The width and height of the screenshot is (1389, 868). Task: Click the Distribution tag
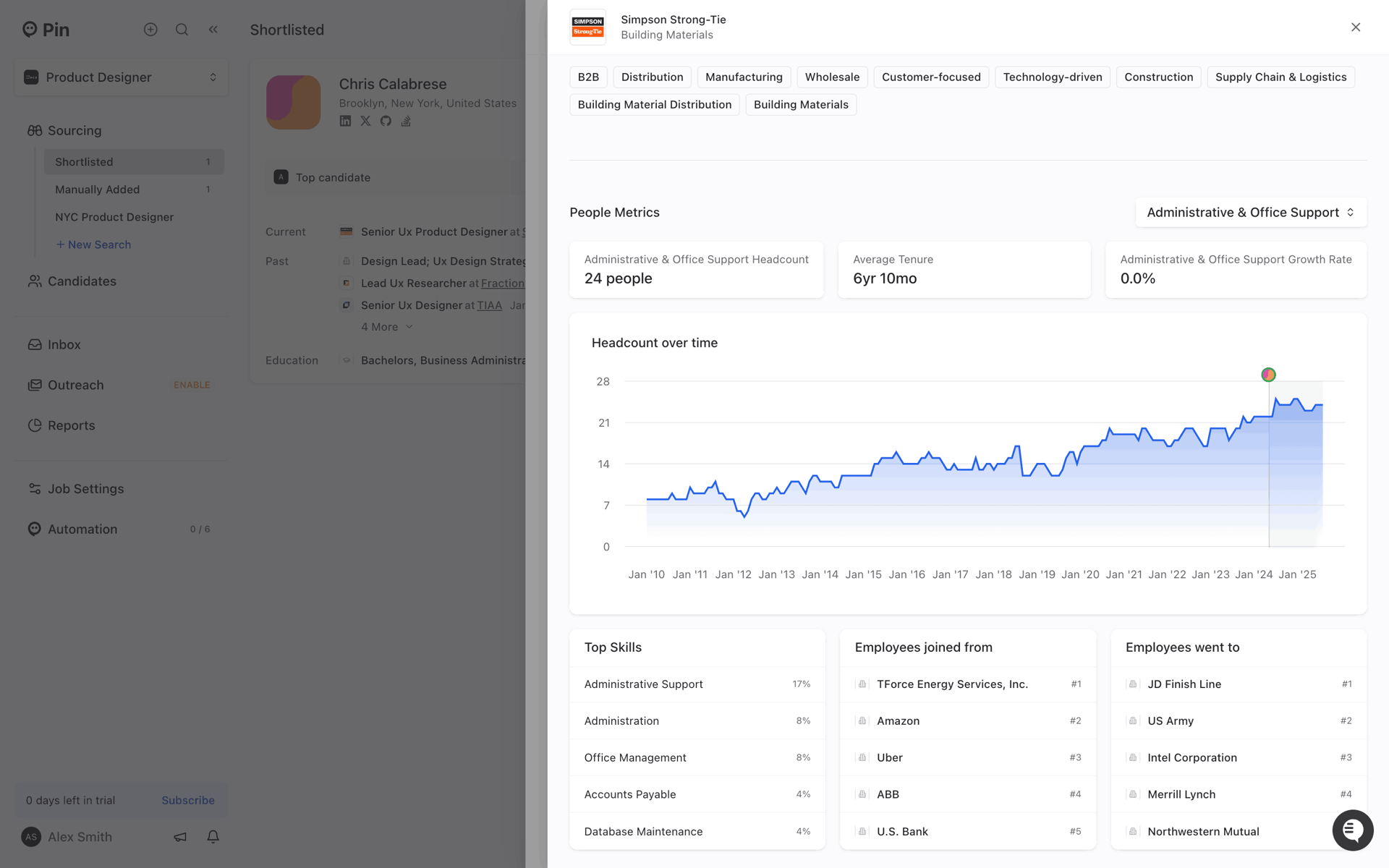pos(652,77)
